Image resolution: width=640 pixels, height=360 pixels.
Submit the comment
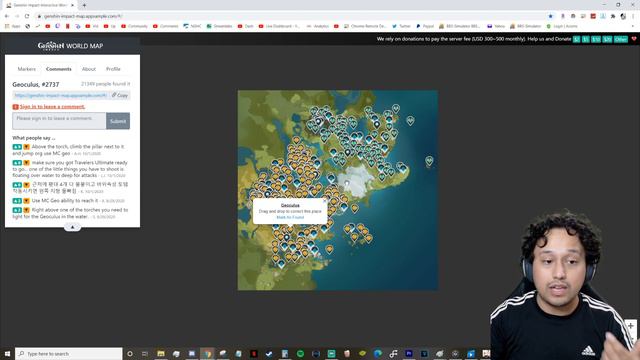coord(118,121)
